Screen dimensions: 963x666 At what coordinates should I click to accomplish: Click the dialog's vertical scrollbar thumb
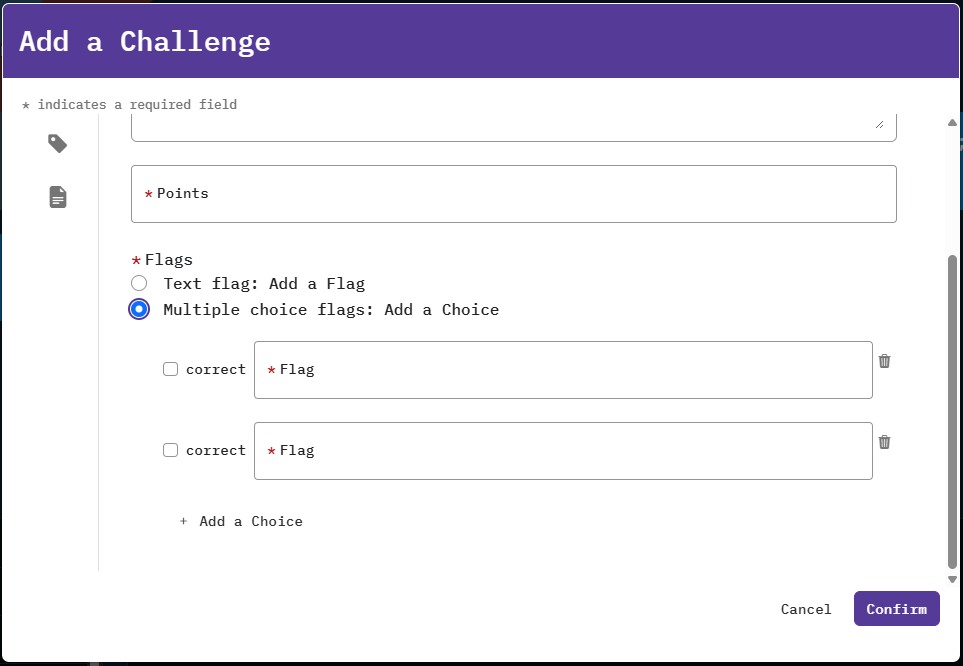952,410
